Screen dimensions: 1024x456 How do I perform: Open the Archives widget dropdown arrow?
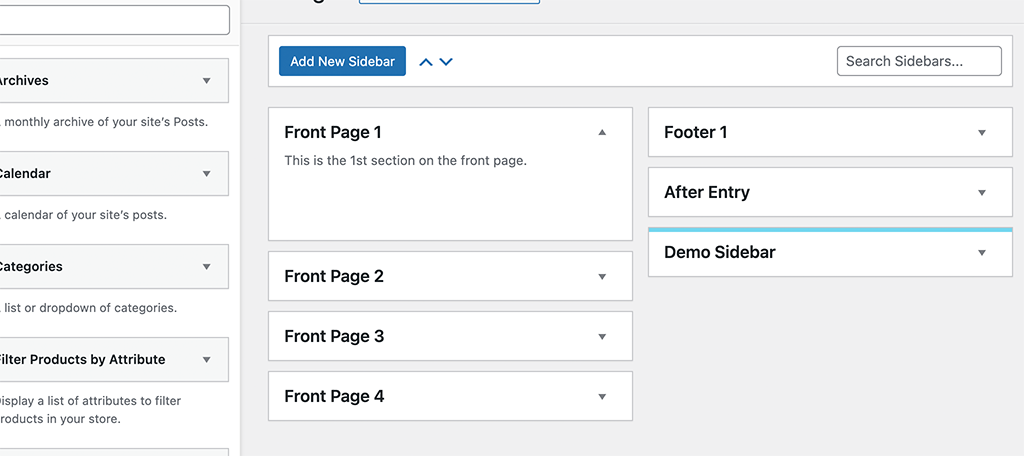pyautogui.click(x=206, y=81)
